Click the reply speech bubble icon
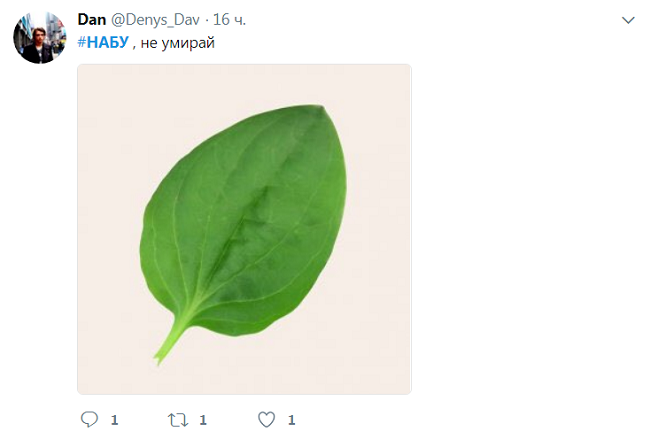Viewport: 650px width, 439px height. point(89,420)
